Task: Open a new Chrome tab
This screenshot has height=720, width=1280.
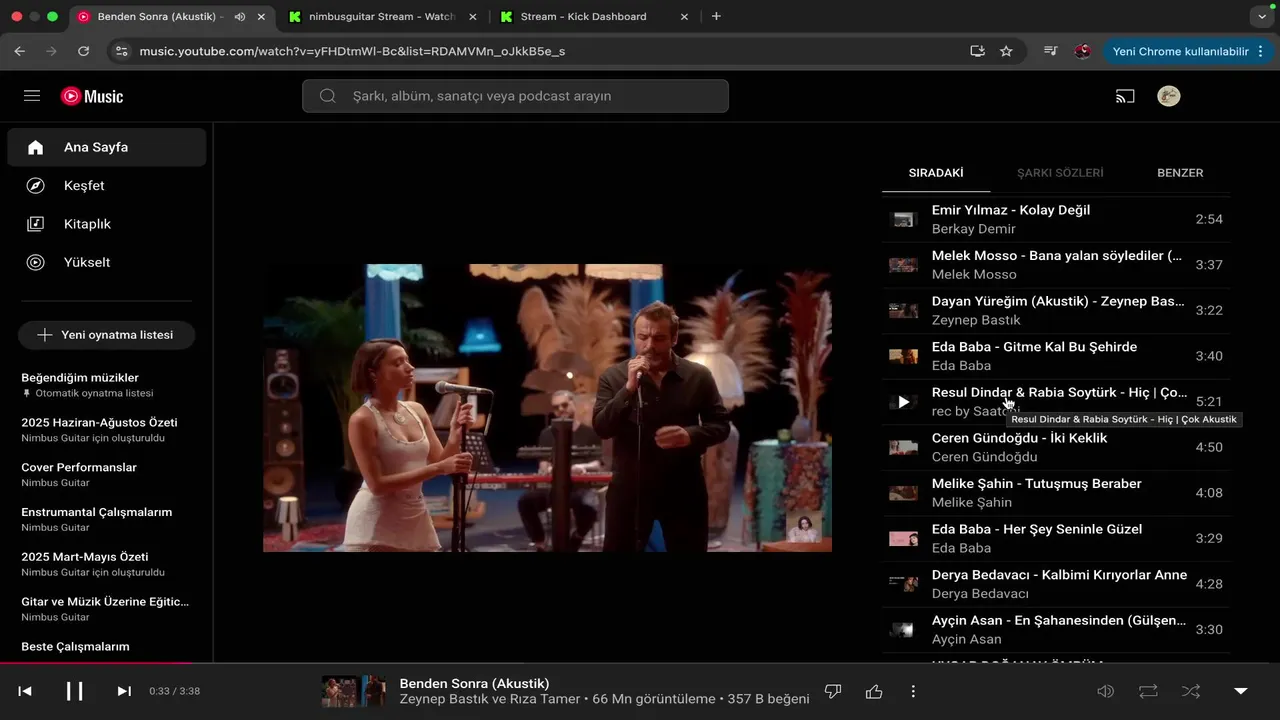Action: coord(716,17)
